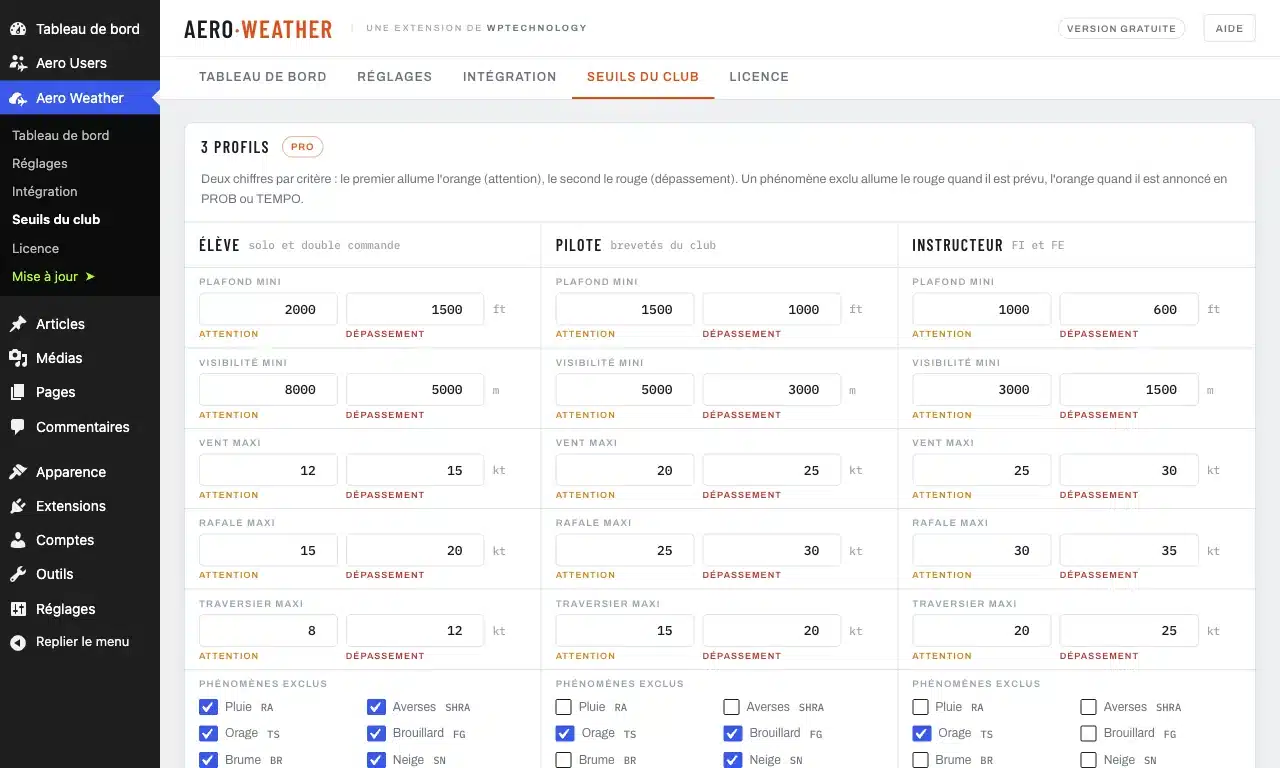Switch to the Tableau de bord plugin tab
This screenshot has width=1280, height=768.
pyautogui.click(x=263, y=77)
